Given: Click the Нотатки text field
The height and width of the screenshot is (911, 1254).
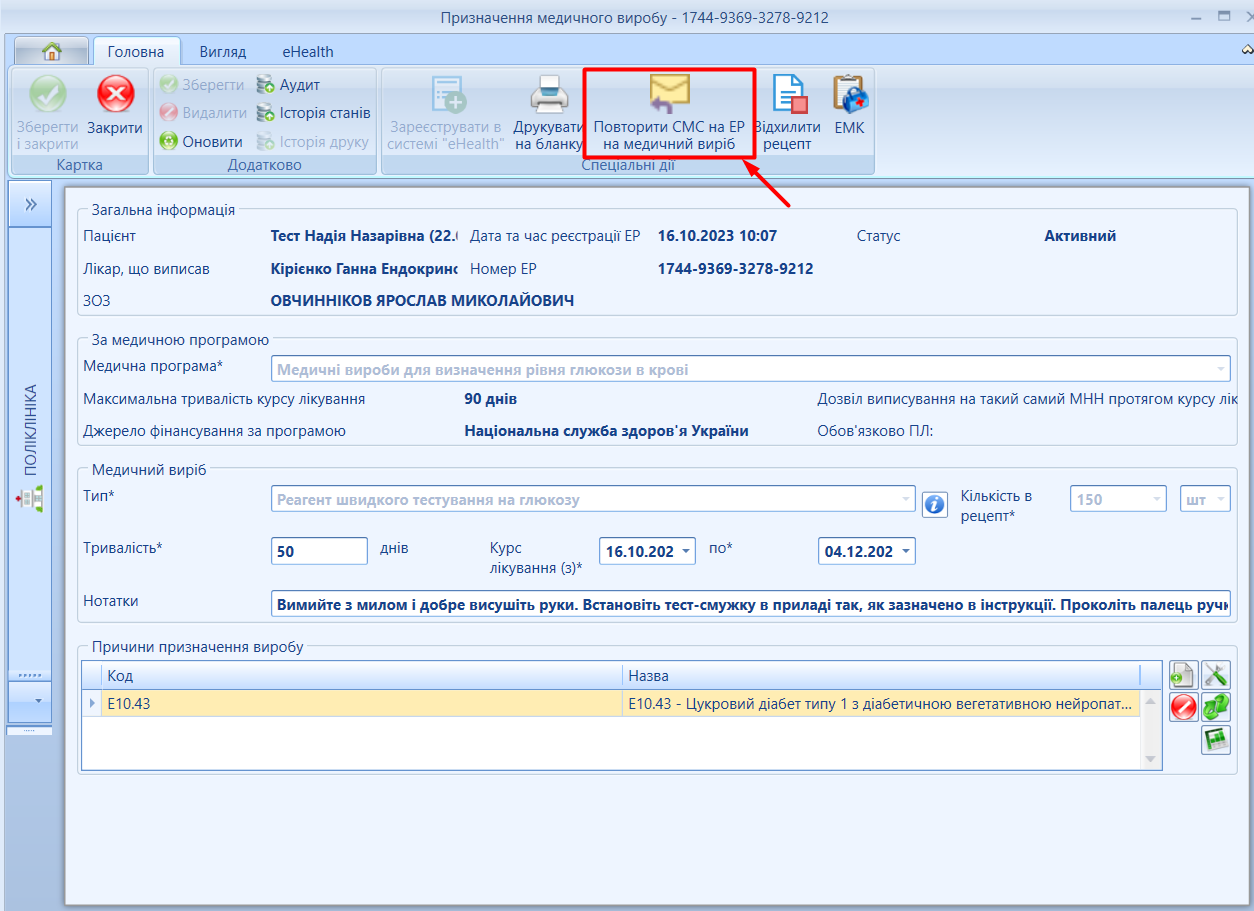Looking at the screenshot, I should pos(751,604).
